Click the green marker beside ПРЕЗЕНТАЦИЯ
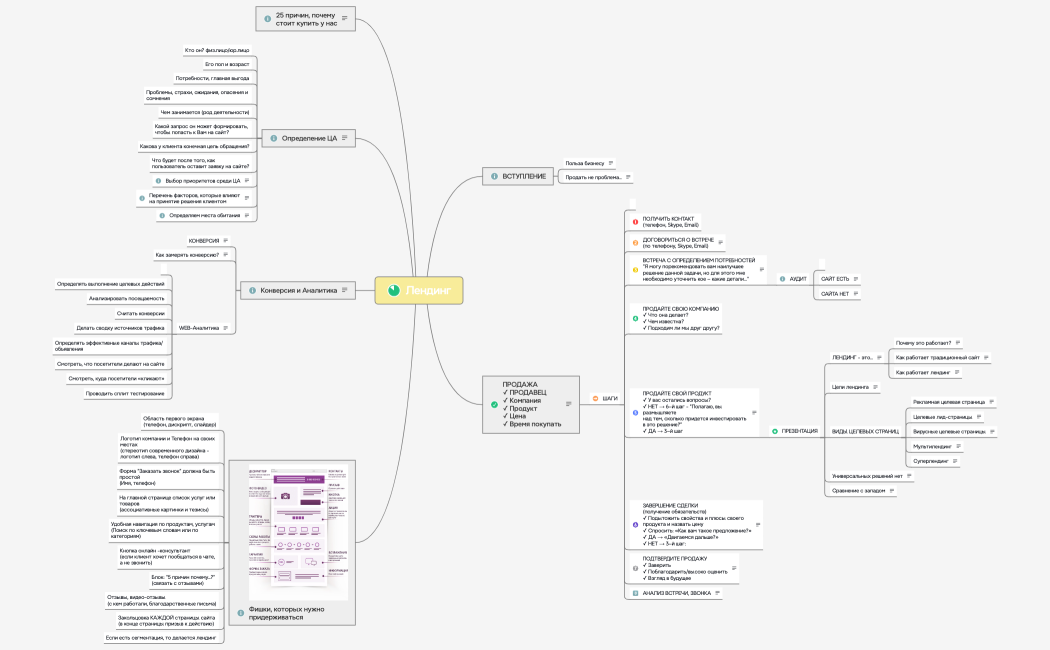 pos(773,431)
